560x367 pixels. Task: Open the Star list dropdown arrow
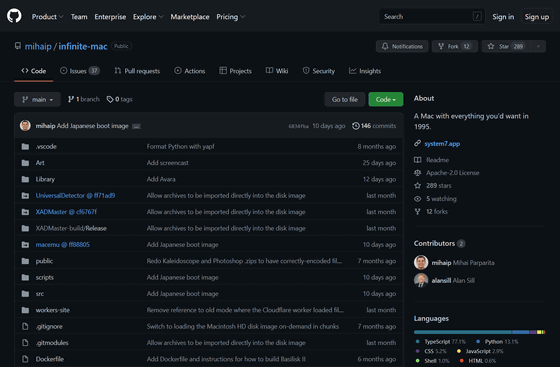538,46
